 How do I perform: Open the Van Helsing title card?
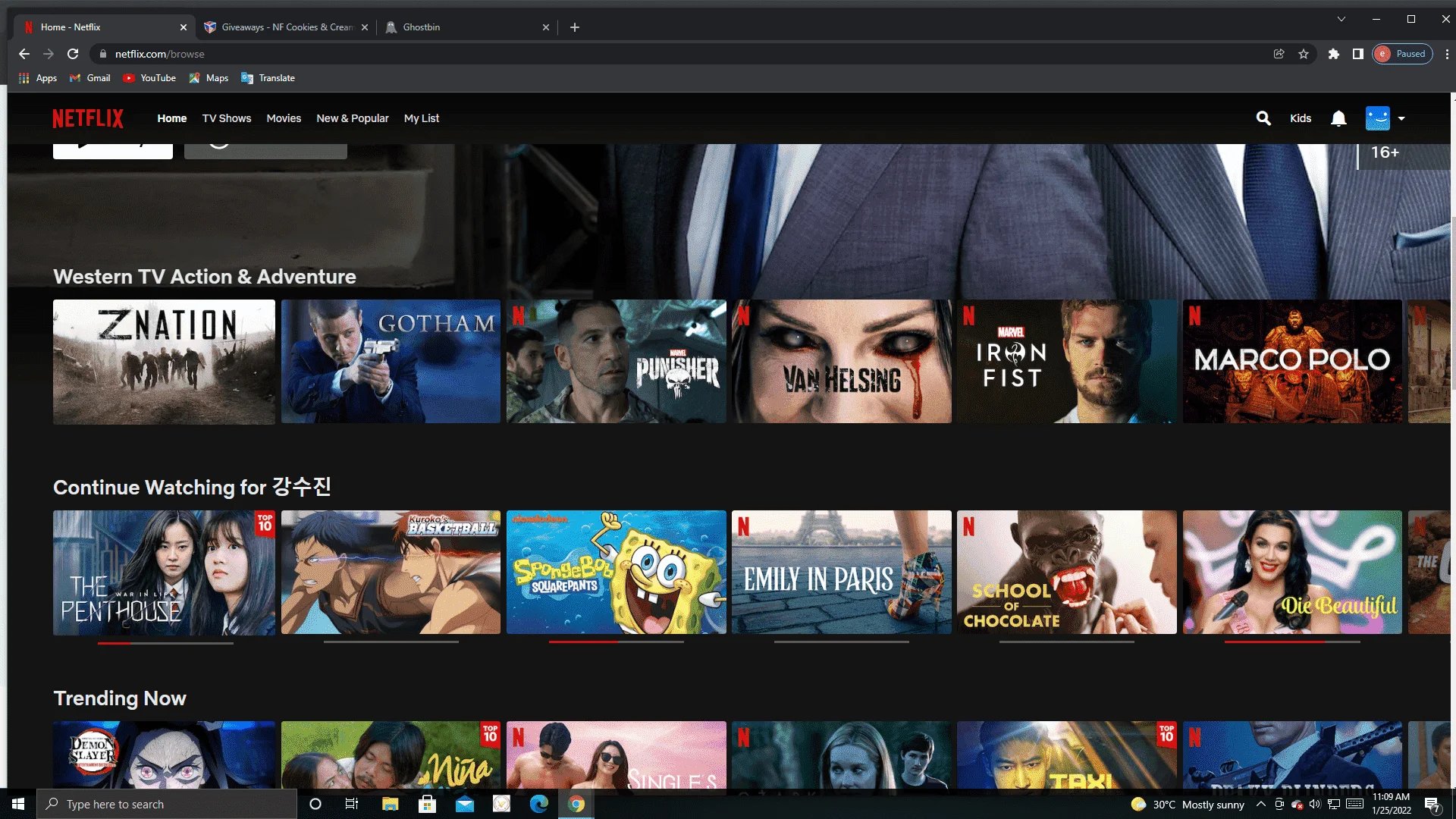pyautogui.click(x=841, y=361)
